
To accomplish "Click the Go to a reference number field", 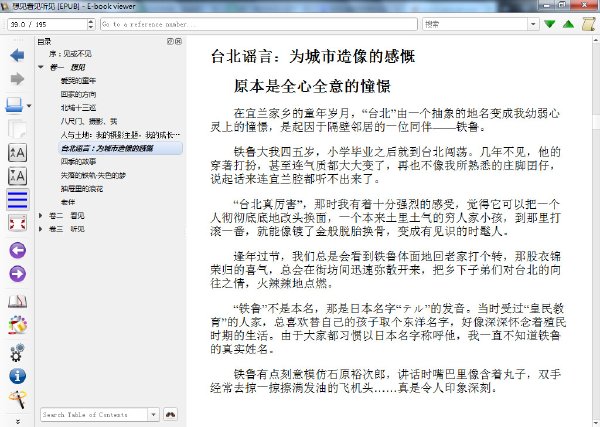I will (259, 24).
